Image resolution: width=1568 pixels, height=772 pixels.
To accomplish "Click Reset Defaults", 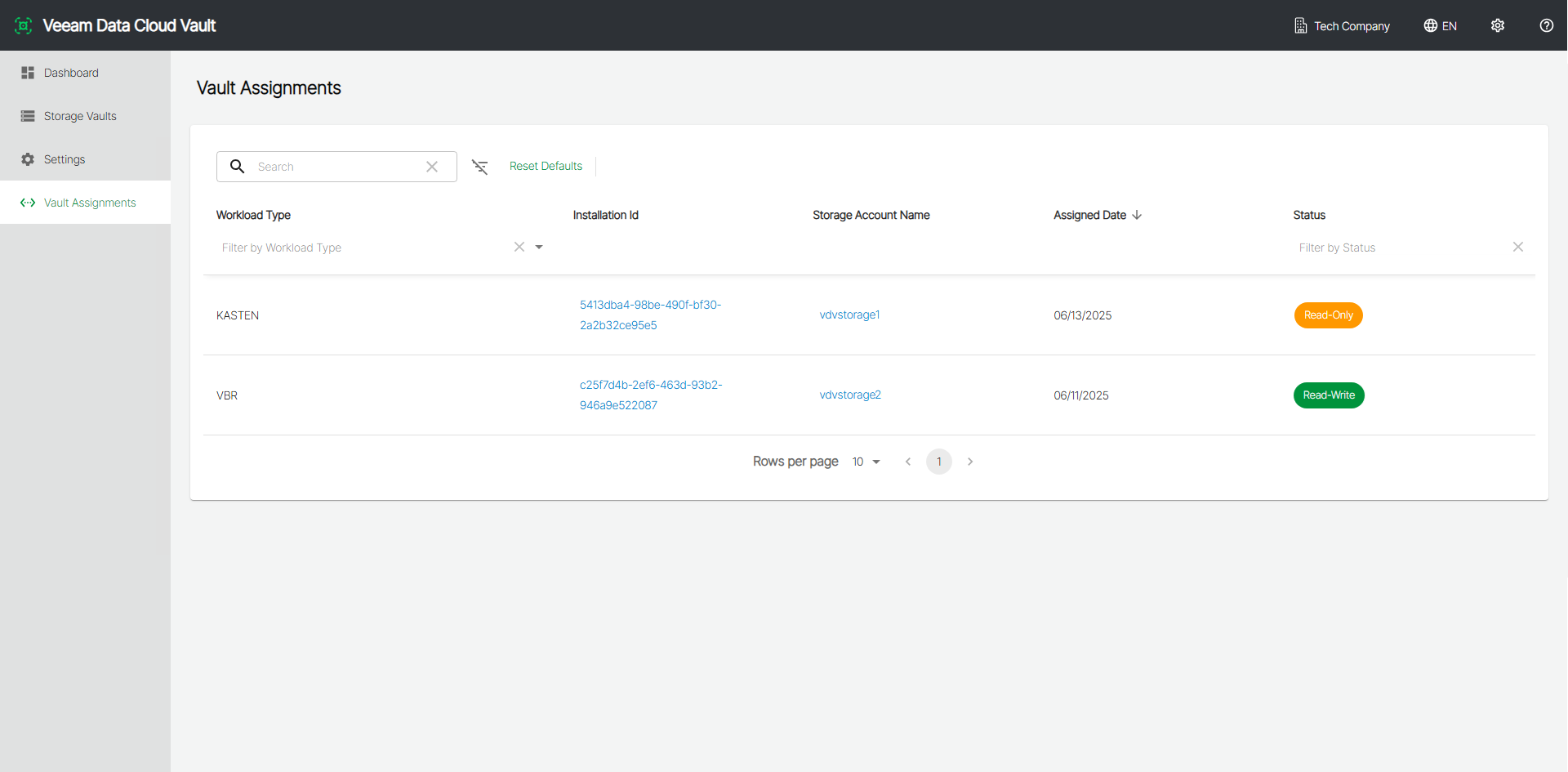I will [x=546, y=166].
